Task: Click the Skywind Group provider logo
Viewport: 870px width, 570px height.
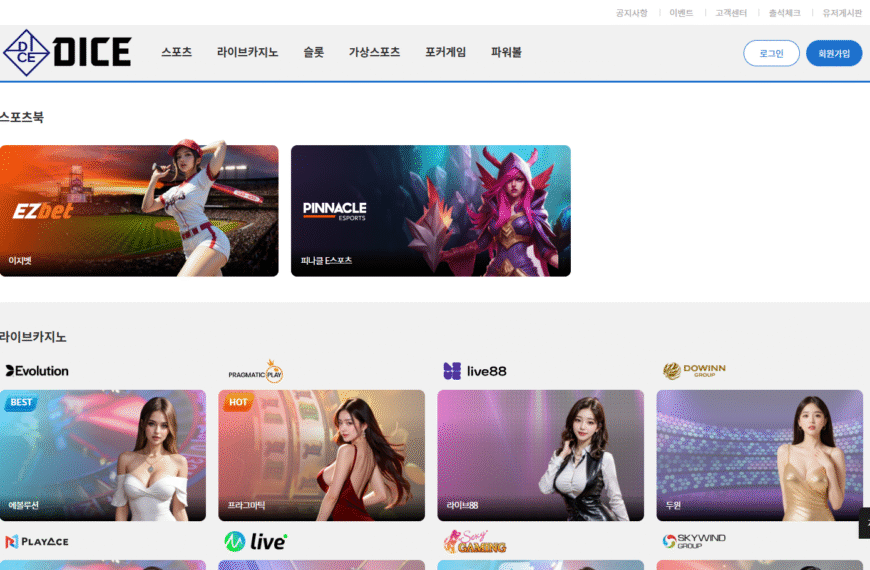Action: pos(694,541)
